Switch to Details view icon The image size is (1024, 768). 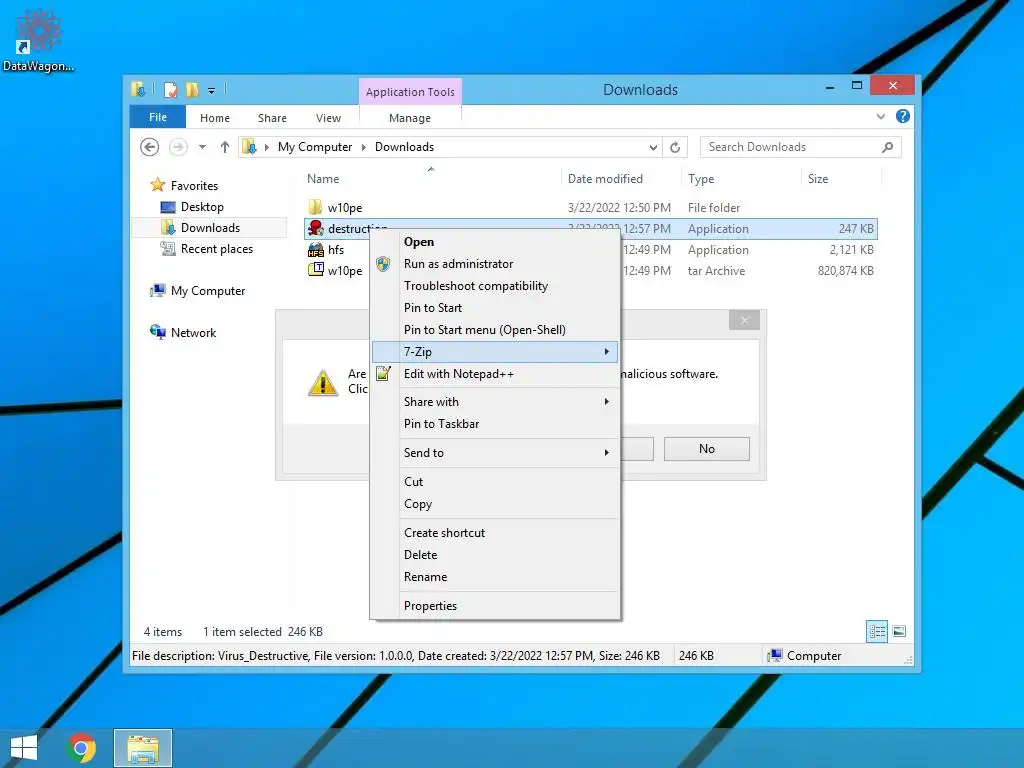click(x=876, y=632)
